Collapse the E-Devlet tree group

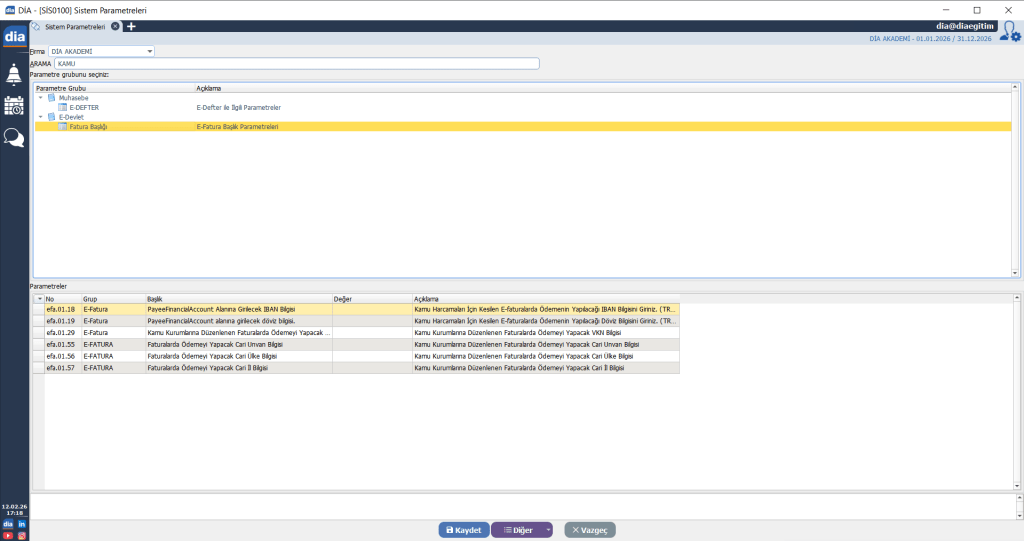41,117
